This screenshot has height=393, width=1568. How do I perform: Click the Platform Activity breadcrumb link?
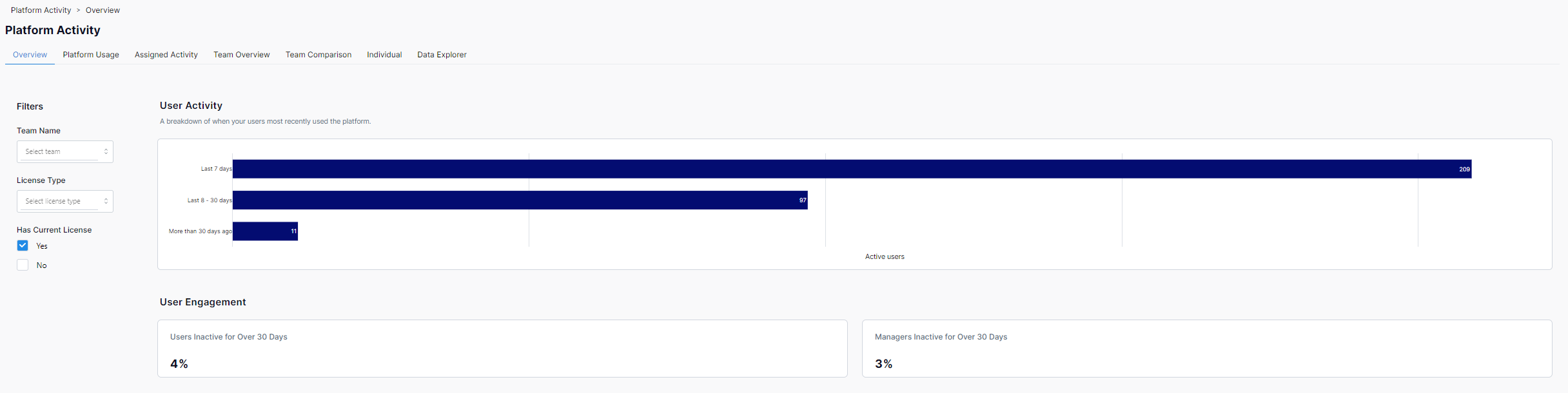[41, 10]
